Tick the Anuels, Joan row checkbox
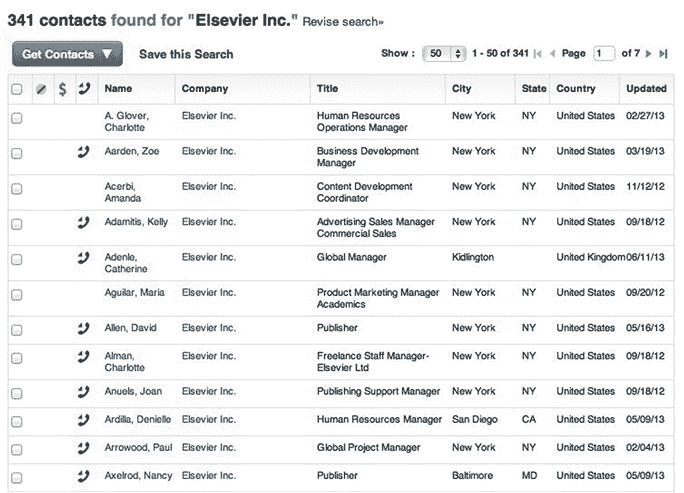Viewport: 684px width, 493px height. pyautogui.click(x=17, y=394)
